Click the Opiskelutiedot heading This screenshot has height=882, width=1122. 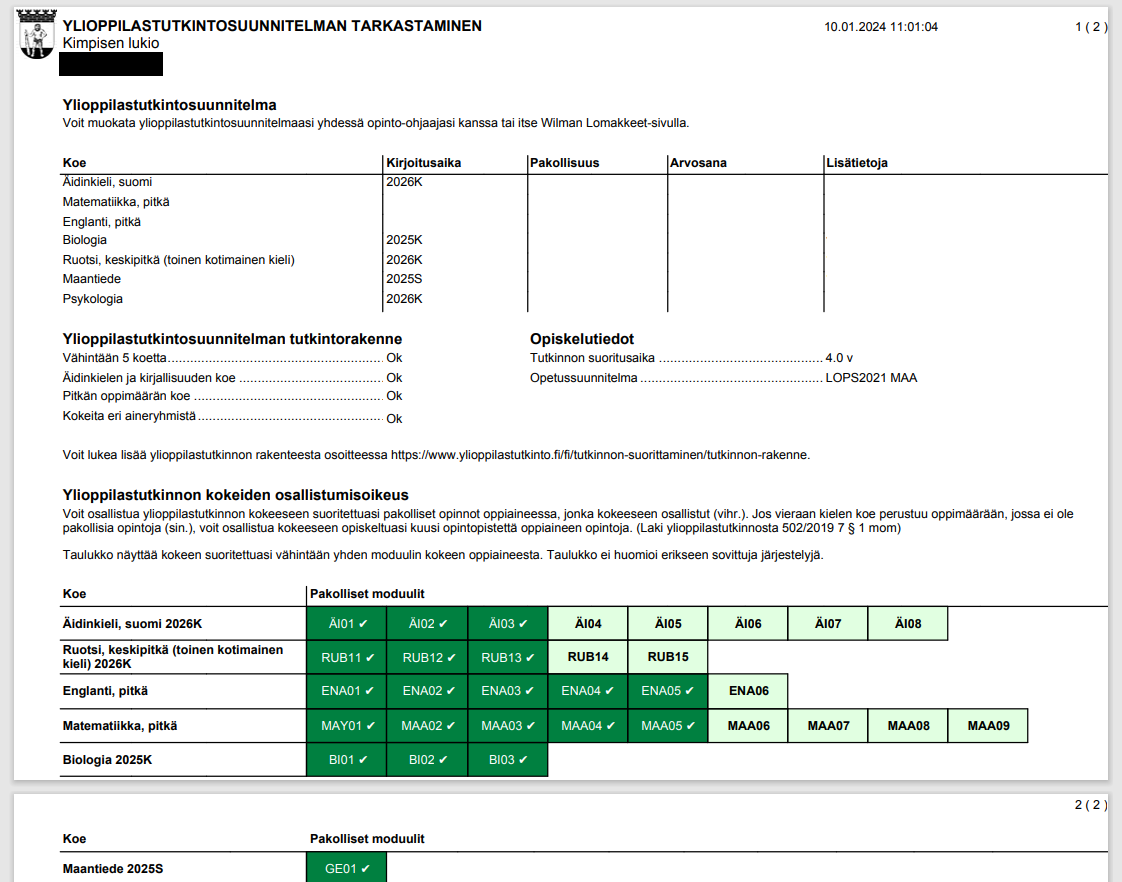tap(582, 339)
